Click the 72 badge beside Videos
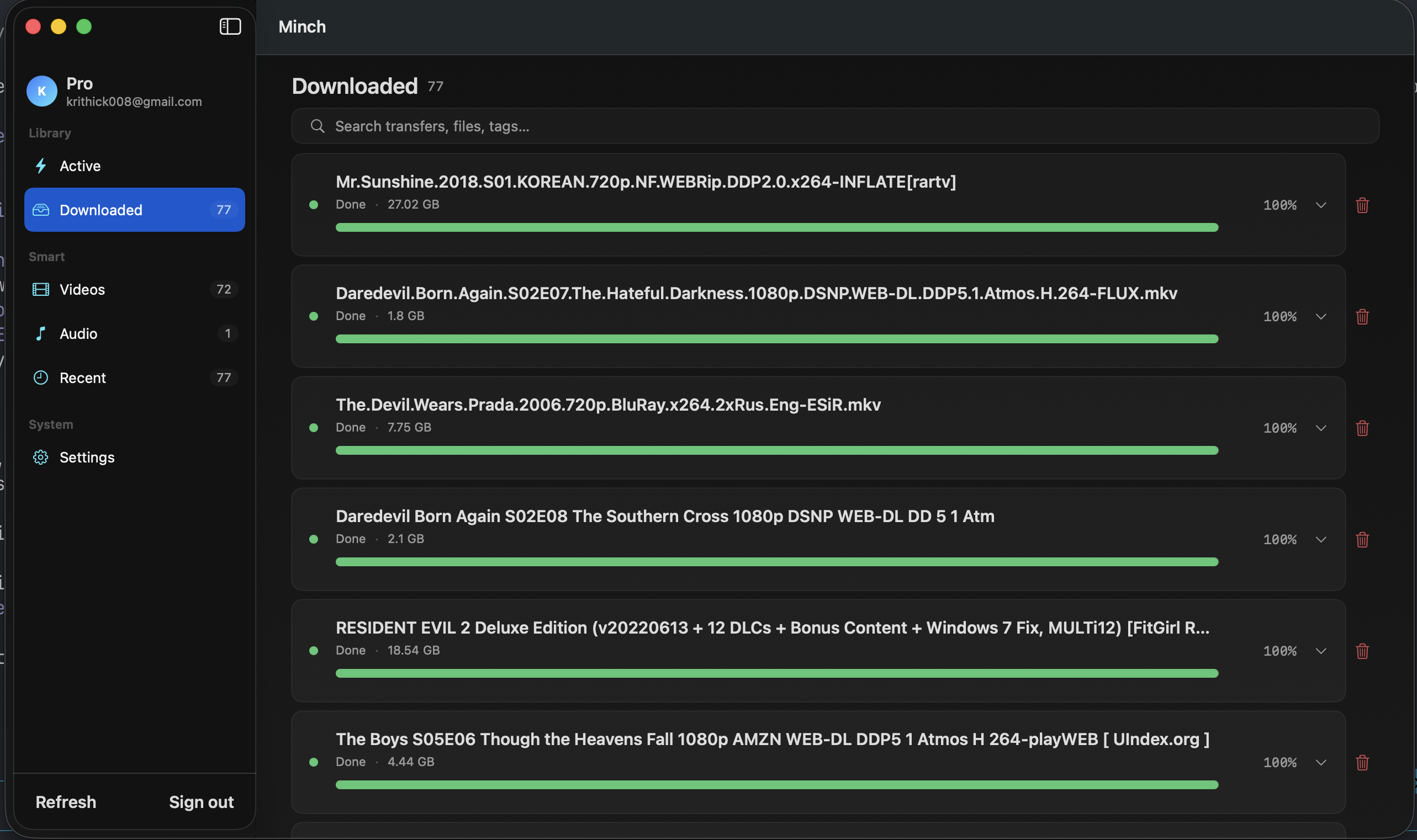This screenshot has height=840, width=1417. 224,290
